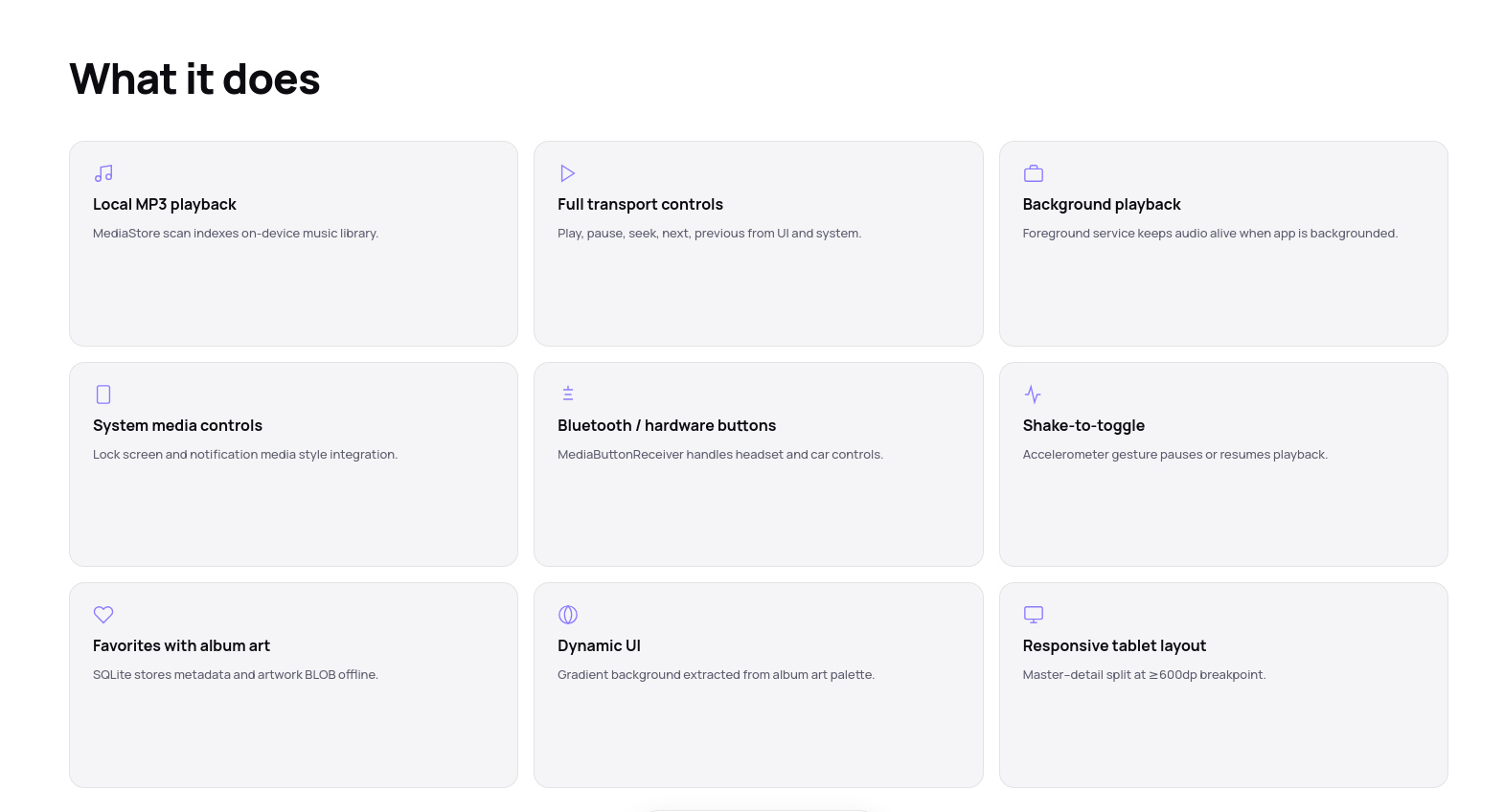Click the Favorites with album art heading
Image resolution: width=1504 pixels, height=812 pixels.
(181, 645)
